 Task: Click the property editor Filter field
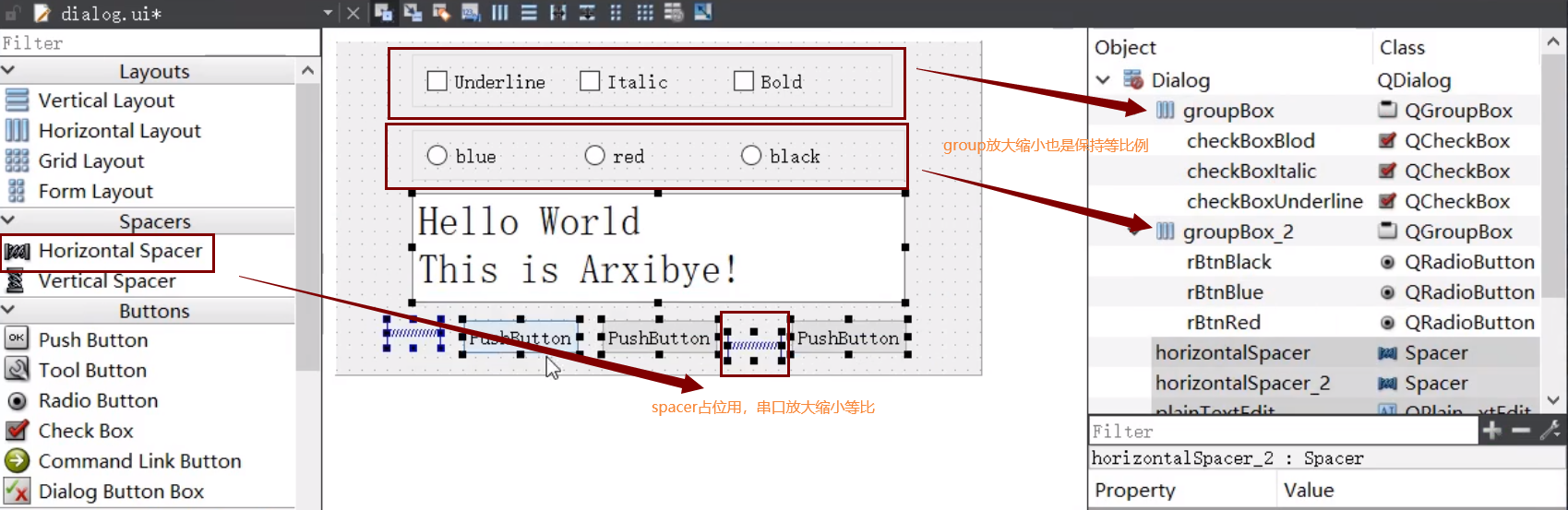pyautogui.click(x=1283, y=431)
